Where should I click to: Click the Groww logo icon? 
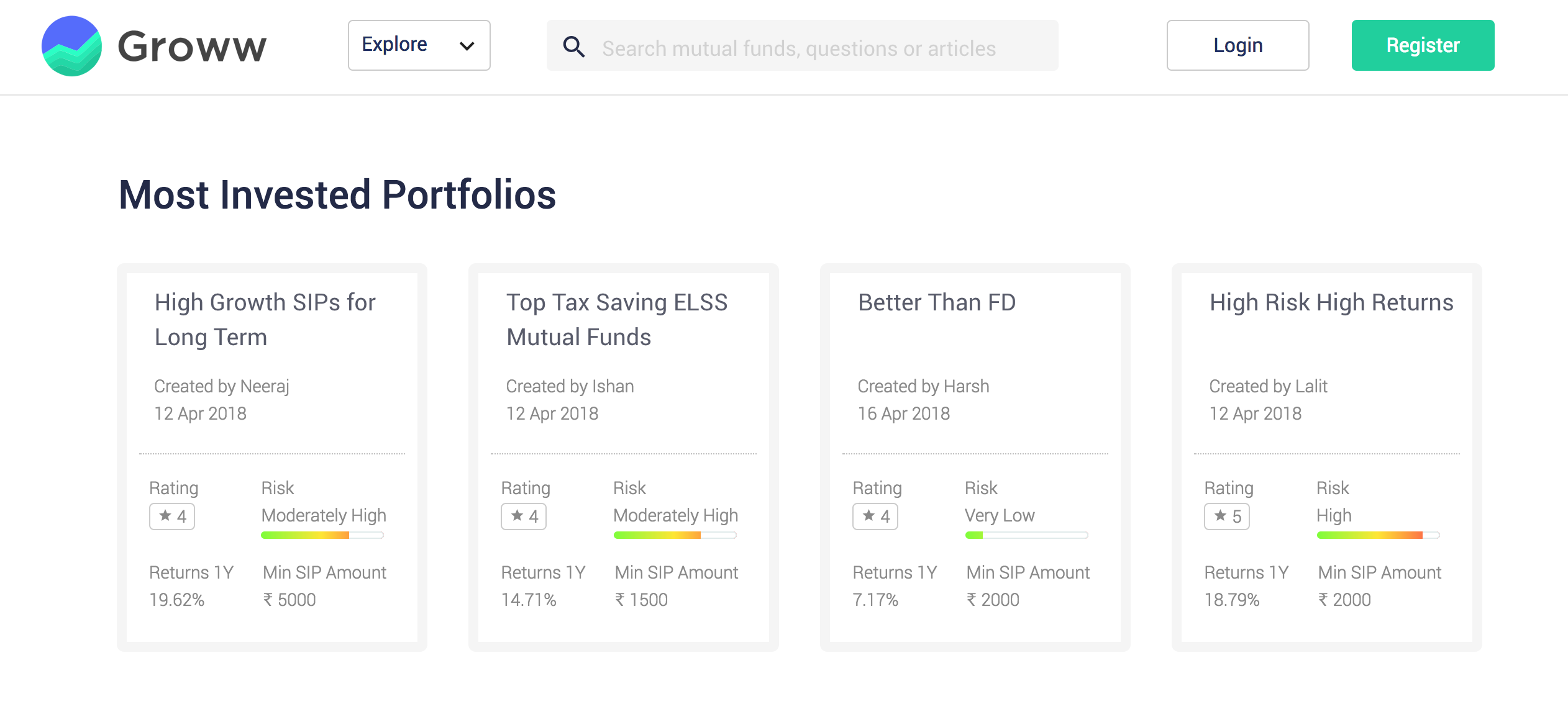point(71,46)
